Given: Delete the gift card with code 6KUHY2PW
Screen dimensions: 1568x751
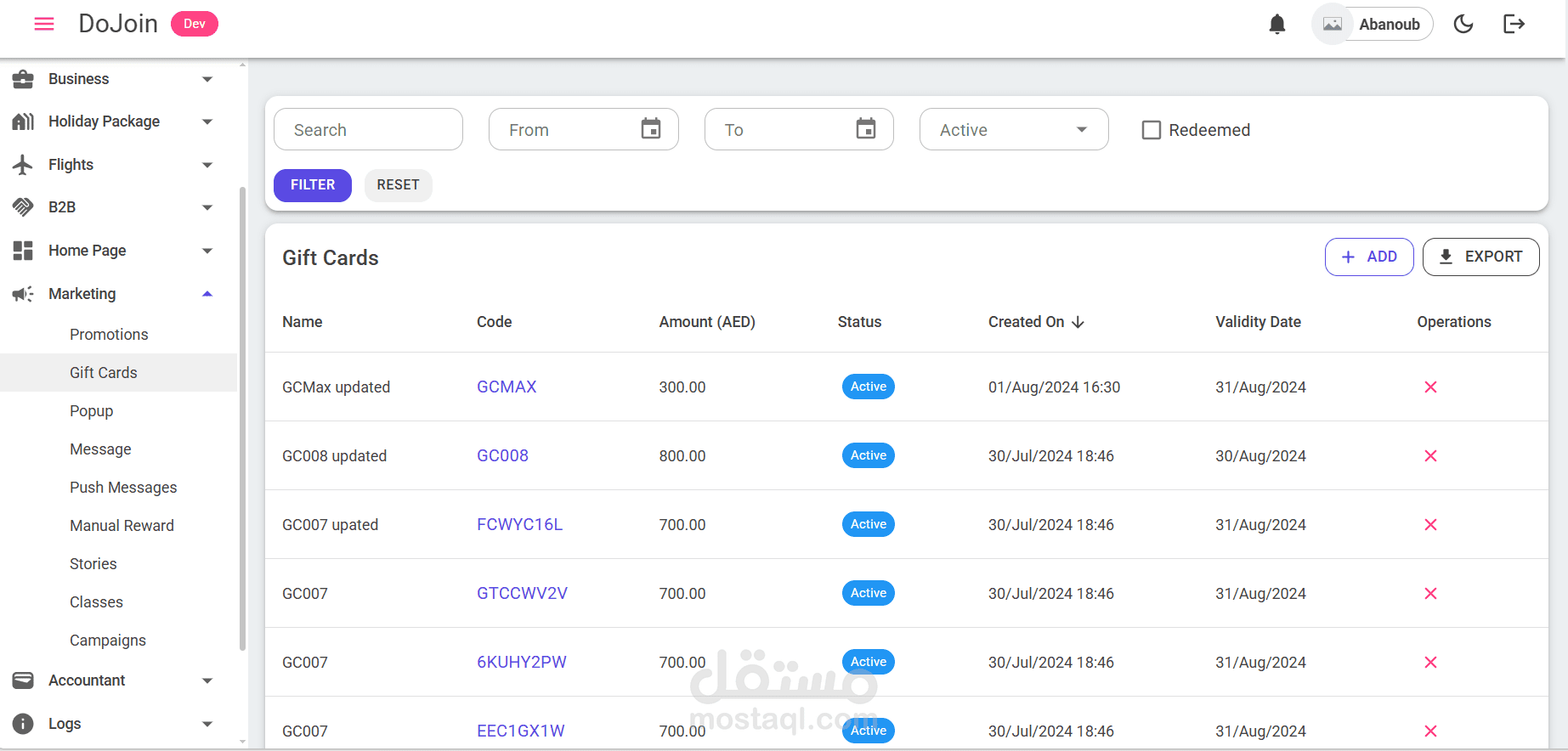Looking at the screenshot, I should pyautogui.click(x=1431, y=663).
